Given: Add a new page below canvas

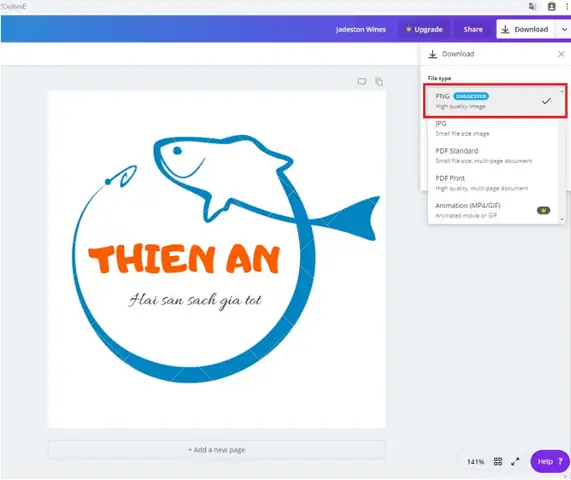Looking at the screenshot, I should [x=216, y=450].
